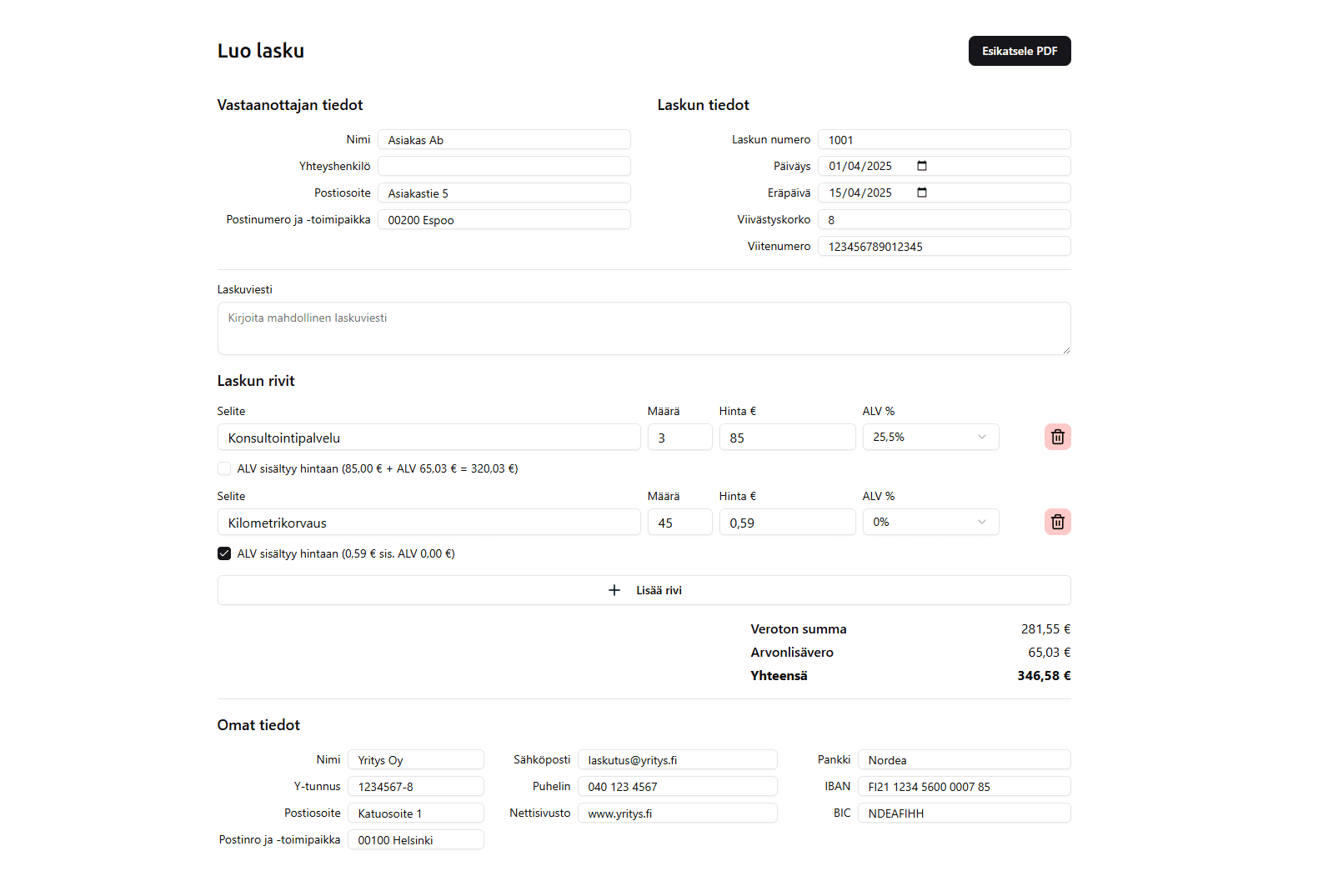Click the Veroton summa value 281,55 €

1045,629
